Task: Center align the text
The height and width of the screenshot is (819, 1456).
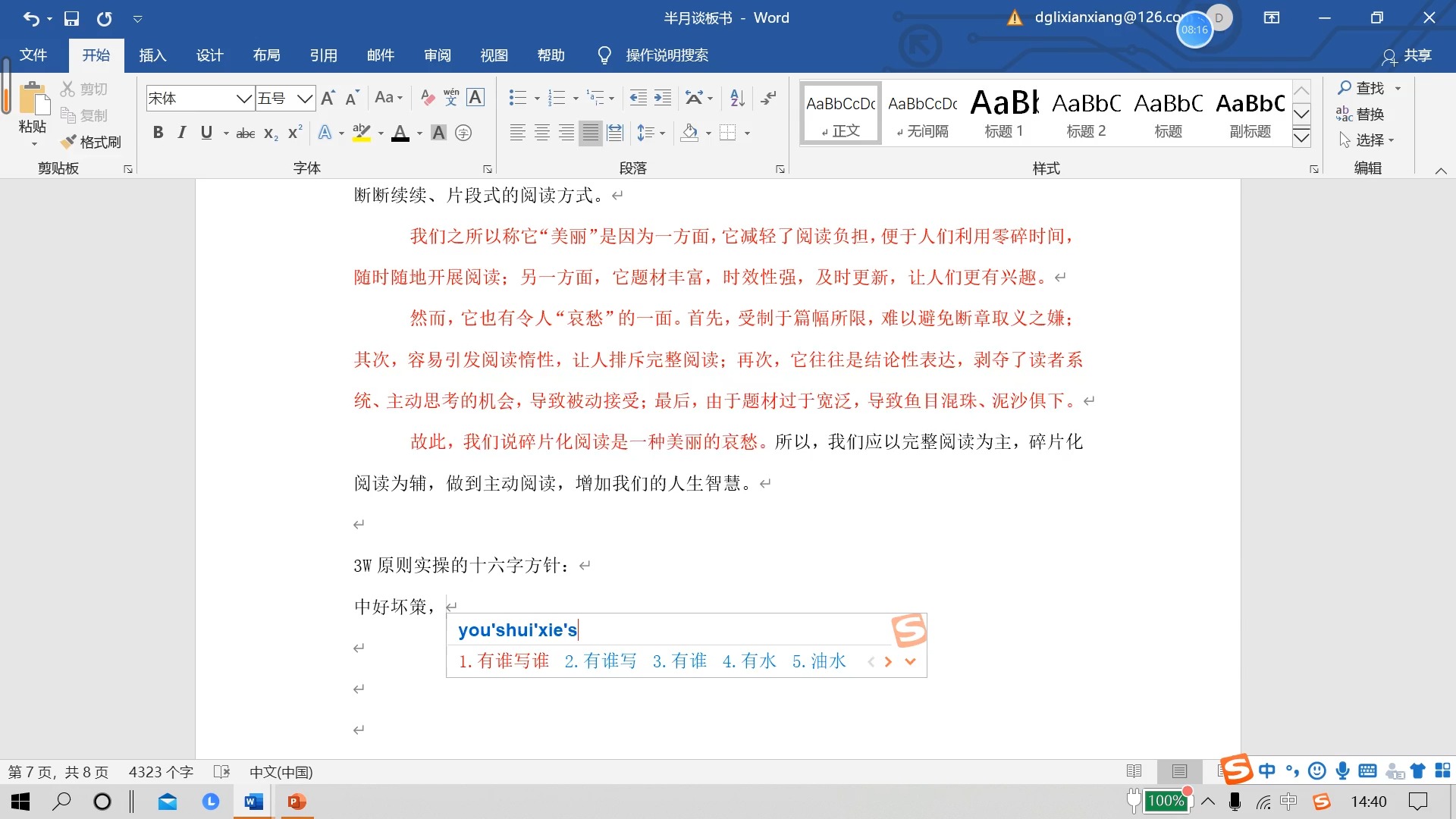Action: tap(542, 133)
